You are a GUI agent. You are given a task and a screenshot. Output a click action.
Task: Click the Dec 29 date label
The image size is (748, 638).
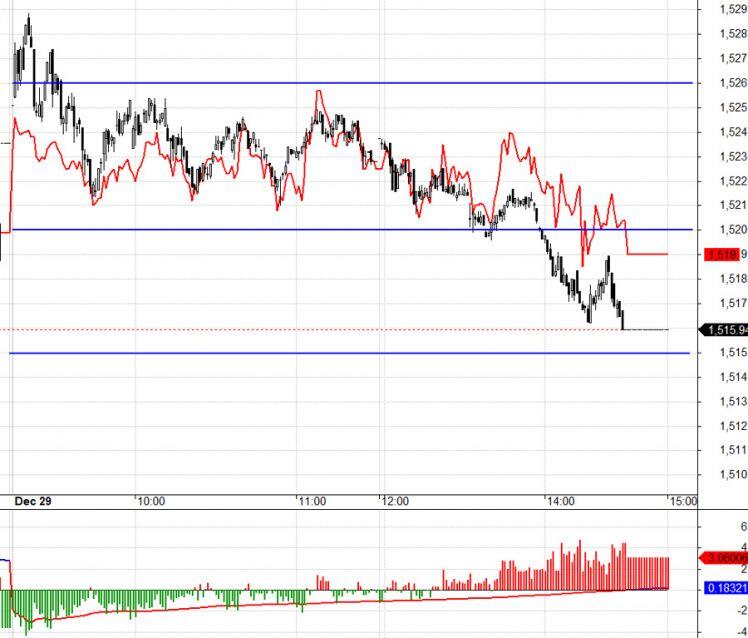pos(32,501)
